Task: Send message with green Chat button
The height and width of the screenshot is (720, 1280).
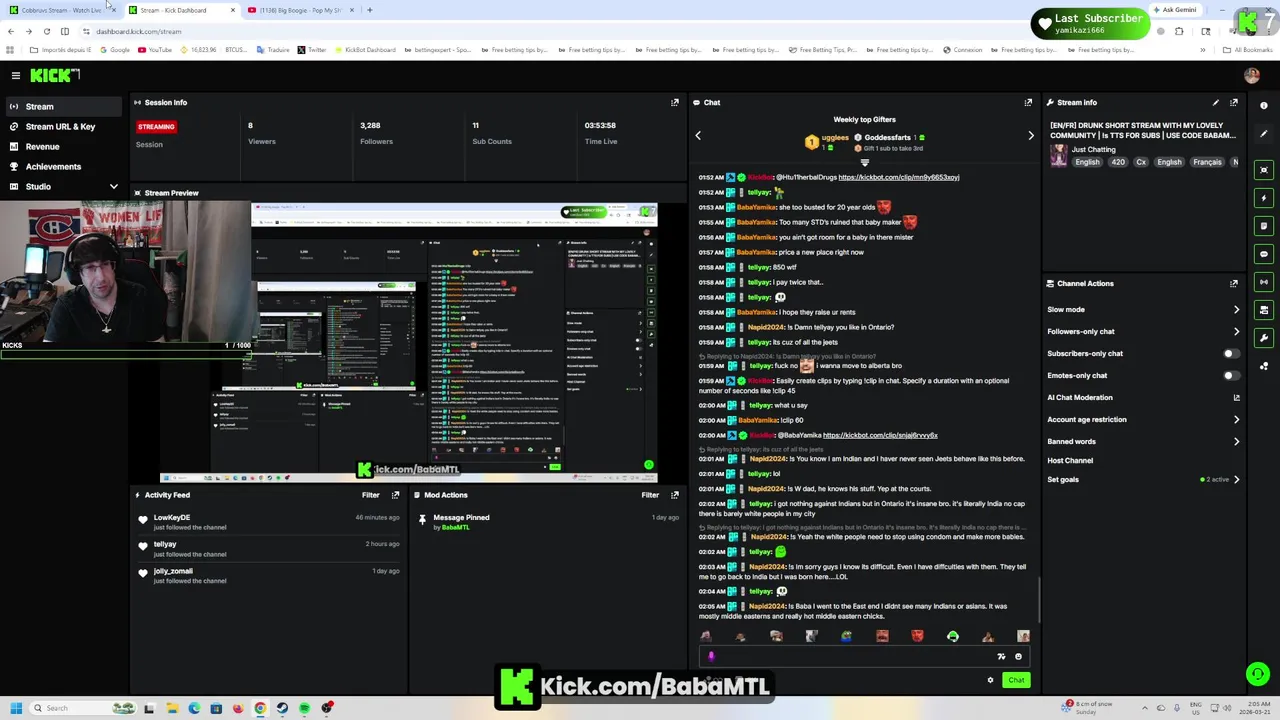Action: [1016, 680]
